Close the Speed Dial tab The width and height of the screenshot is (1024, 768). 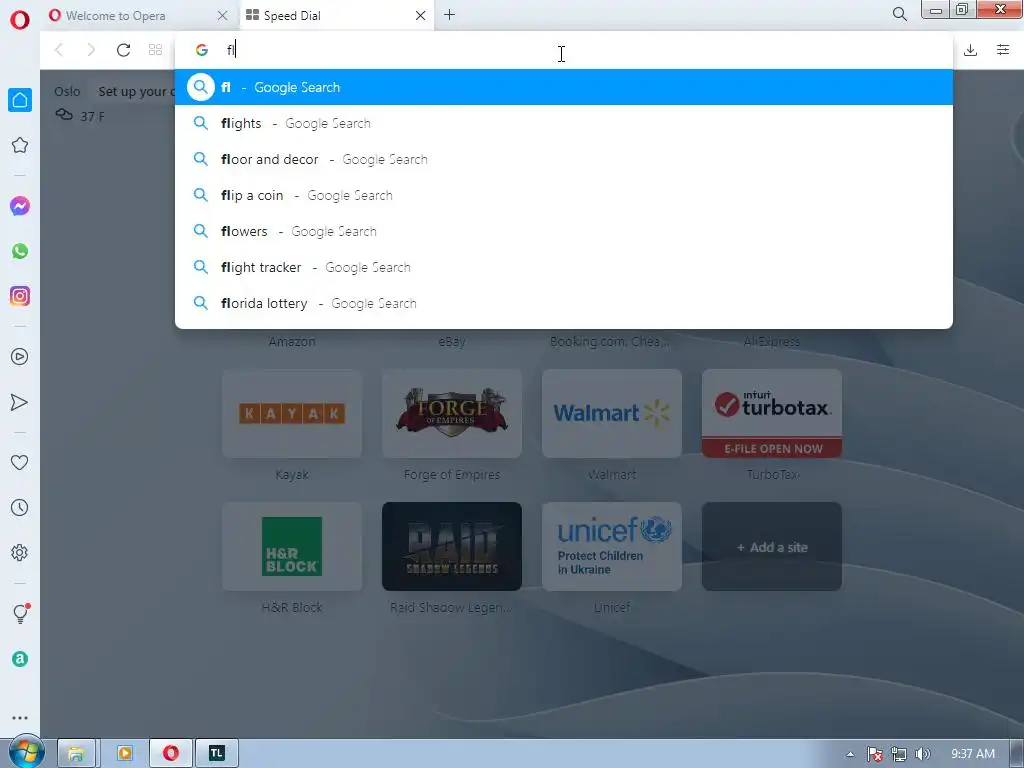pos(421,15)
